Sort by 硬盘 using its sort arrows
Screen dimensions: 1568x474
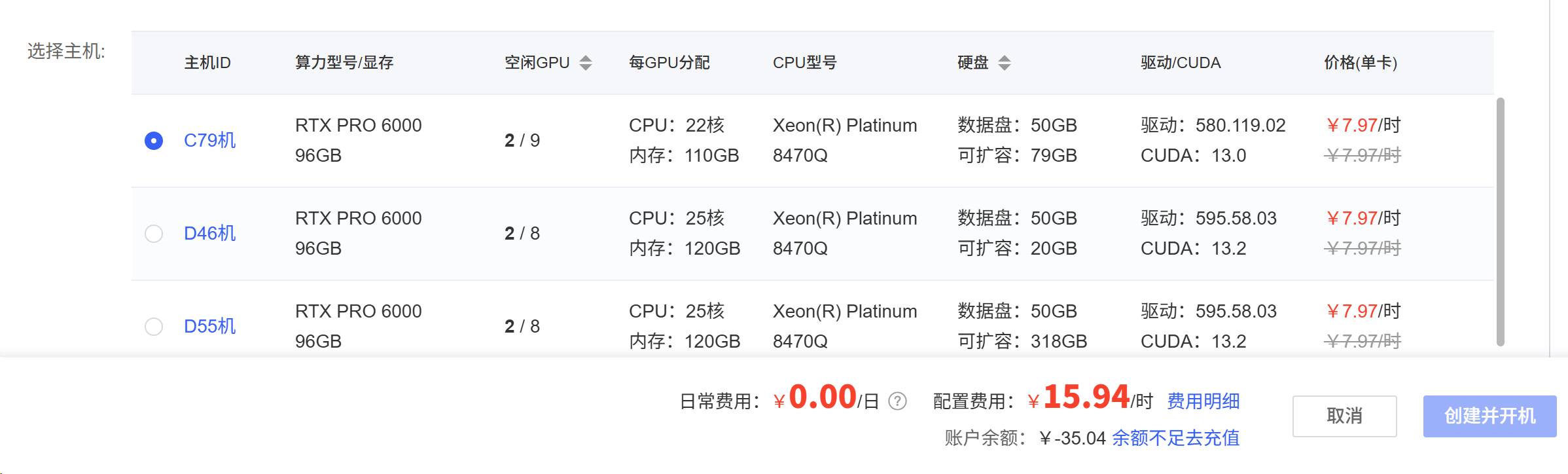[1005, 63]
